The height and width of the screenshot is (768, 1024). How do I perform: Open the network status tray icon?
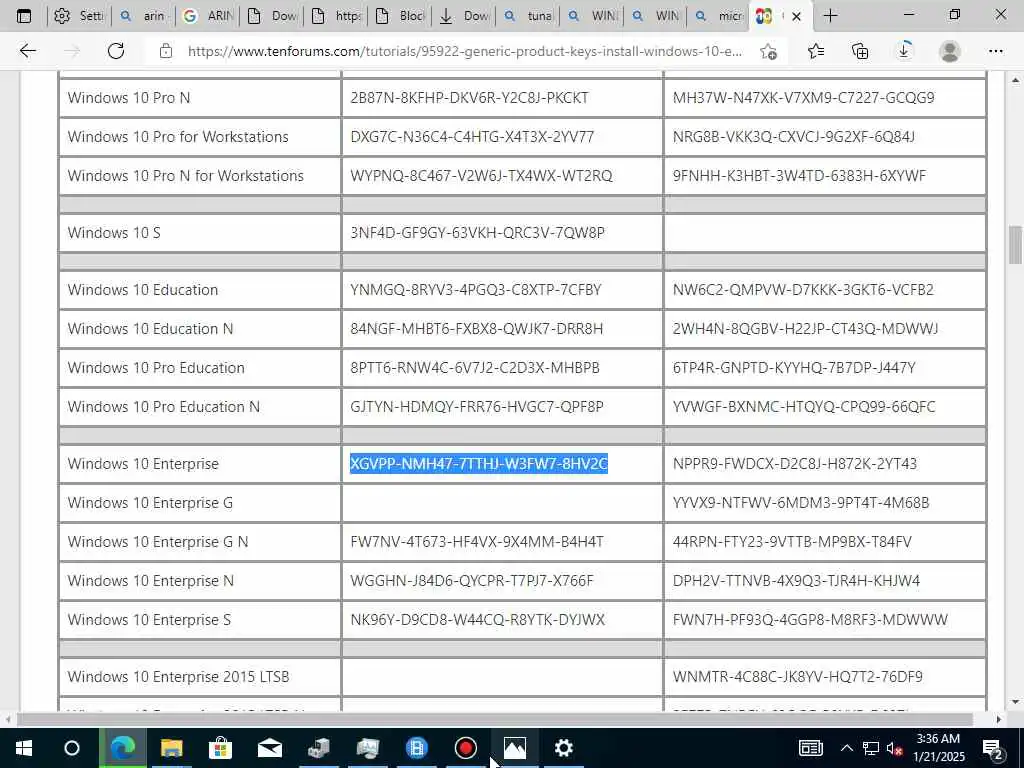click(x=870, y=748)
